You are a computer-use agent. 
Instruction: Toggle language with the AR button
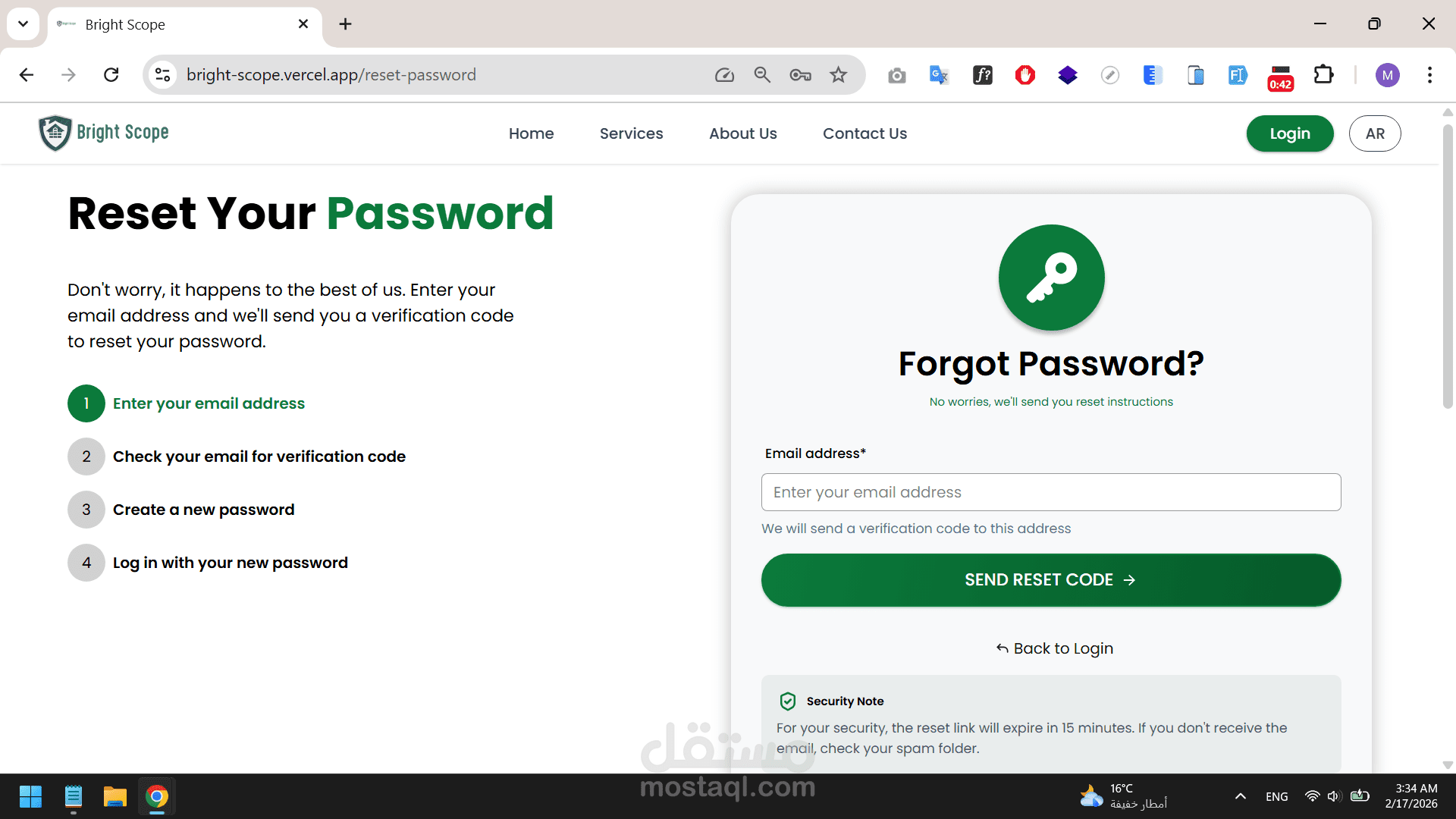tap(1374, 133)
